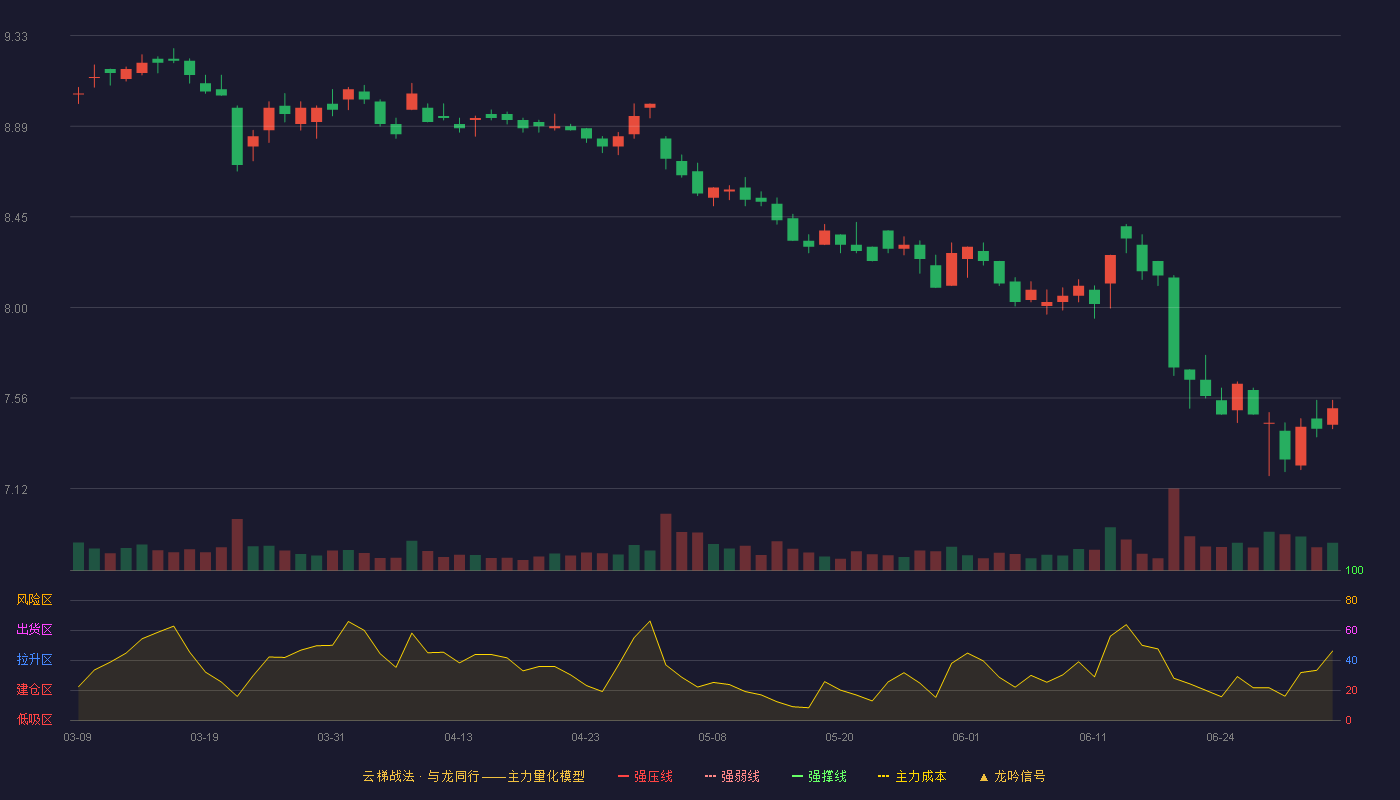Click the 04-23 date label

click(x=586, y=737)
